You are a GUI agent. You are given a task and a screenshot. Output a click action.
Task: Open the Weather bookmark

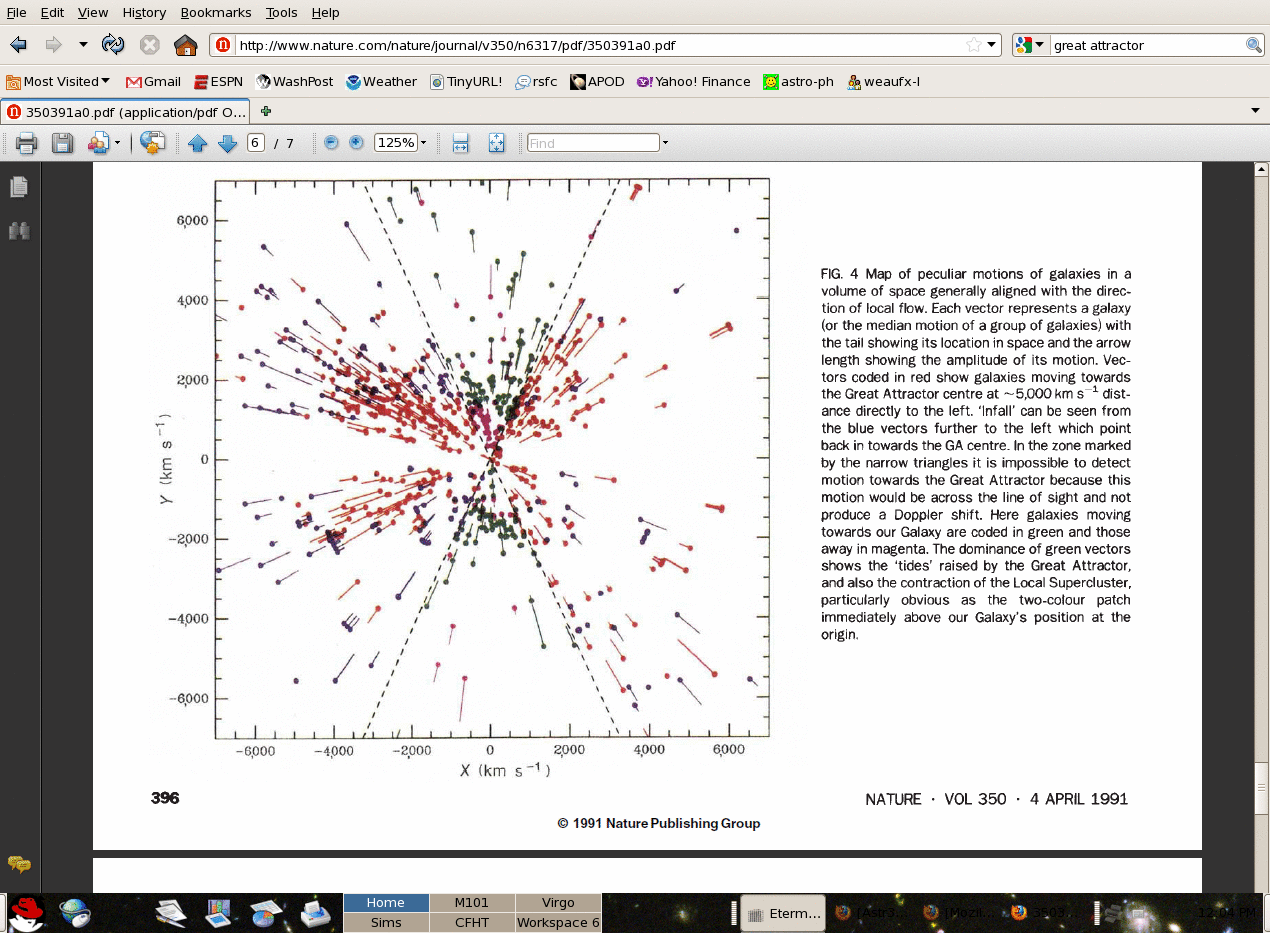[x=381, y=82]
